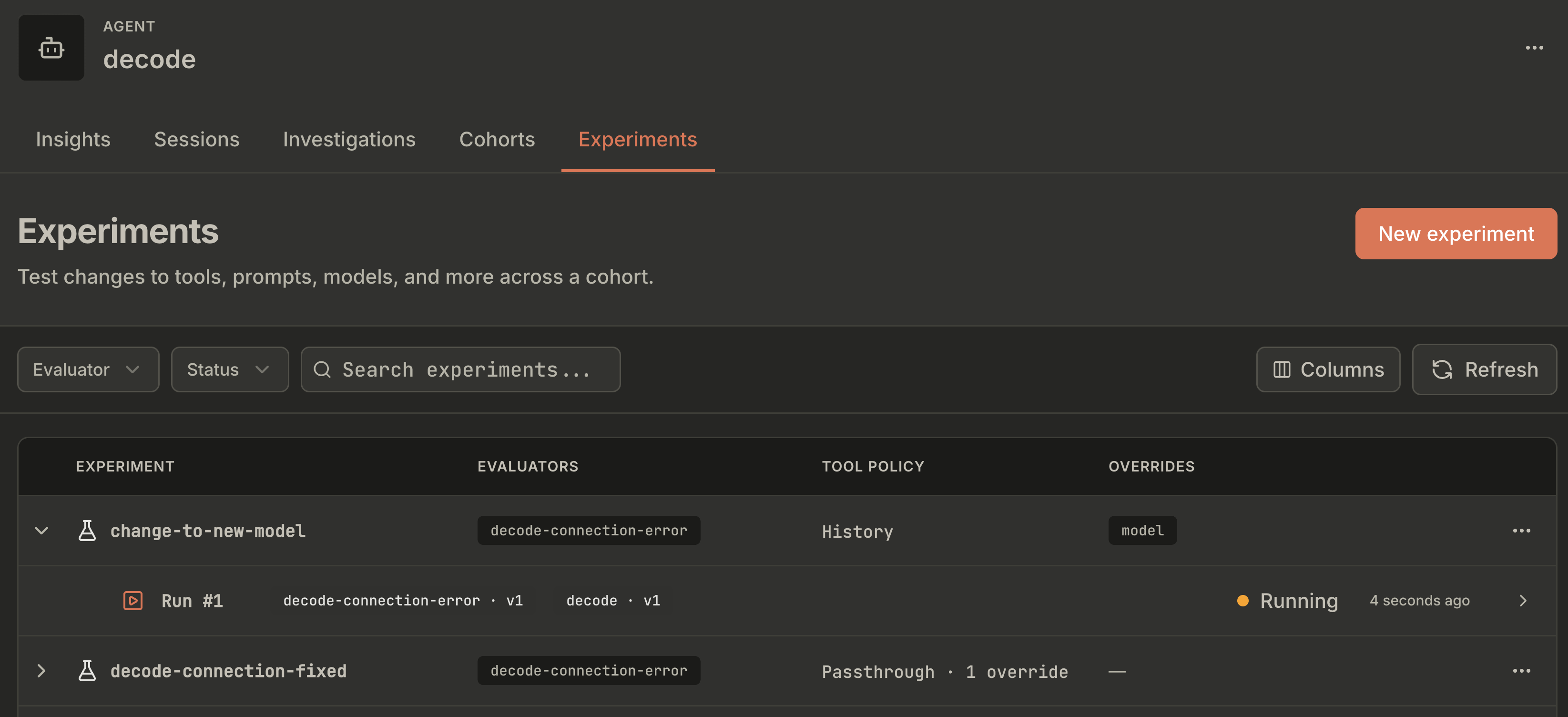Switch to the Cohorts tab
1568x717 pixels.
(497, 139)
